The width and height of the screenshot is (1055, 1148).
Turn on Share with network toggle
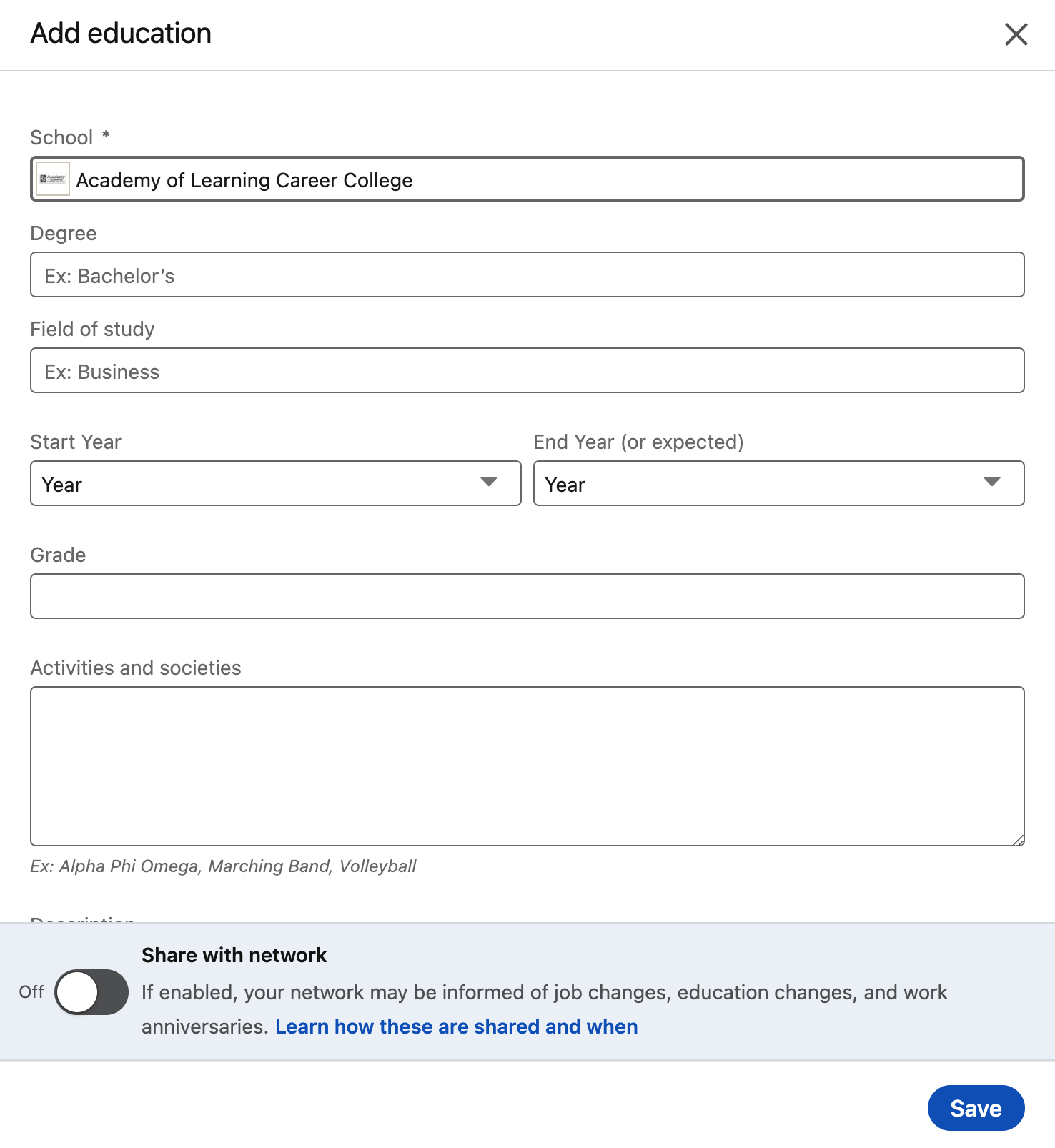pos(91,991)
